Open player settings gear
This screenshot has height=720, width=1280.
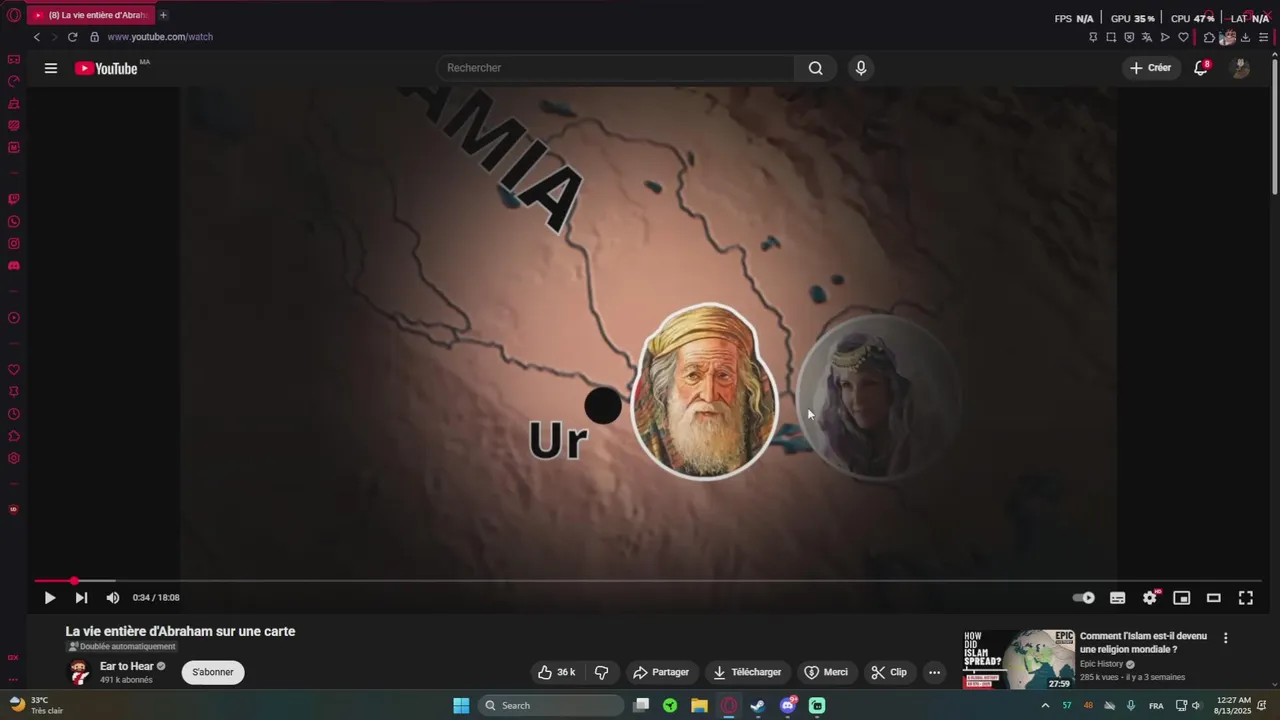(x=1150, y=598)
